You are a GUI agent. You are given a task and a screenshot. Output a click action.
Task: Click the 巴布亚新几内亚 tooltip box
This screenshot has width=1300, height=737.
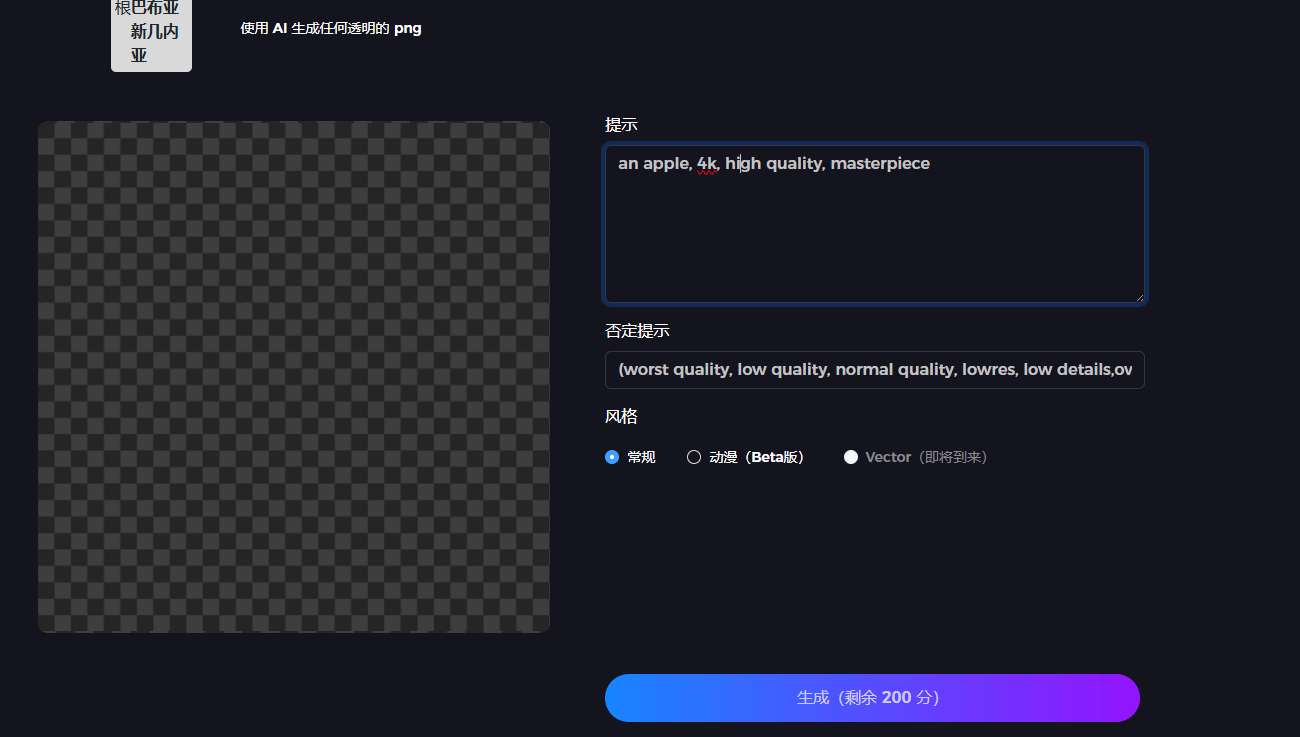151,34
